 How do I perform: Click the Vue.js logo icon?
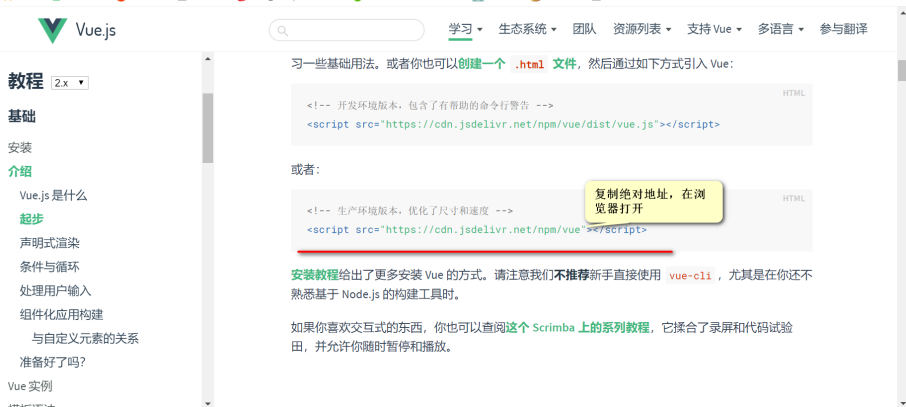[53, 30]
